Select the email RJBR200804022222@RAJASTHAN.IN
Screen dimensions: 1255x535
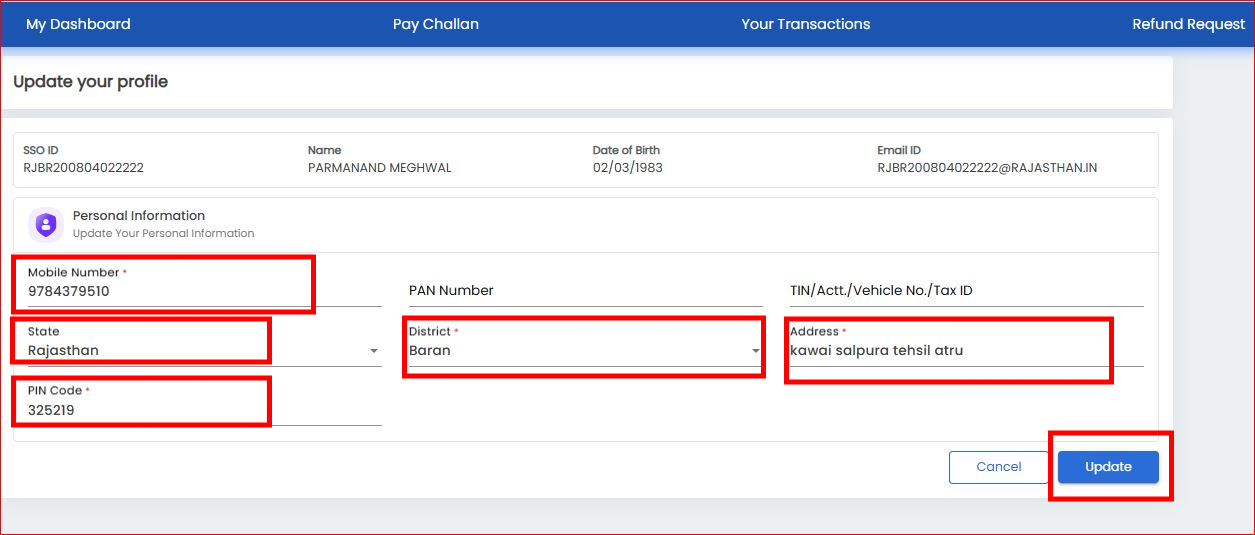(x=987, y=168)
